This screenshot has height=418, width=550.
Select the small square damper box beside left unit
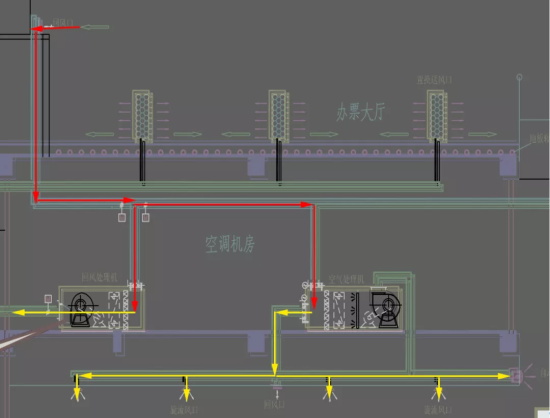48,299
